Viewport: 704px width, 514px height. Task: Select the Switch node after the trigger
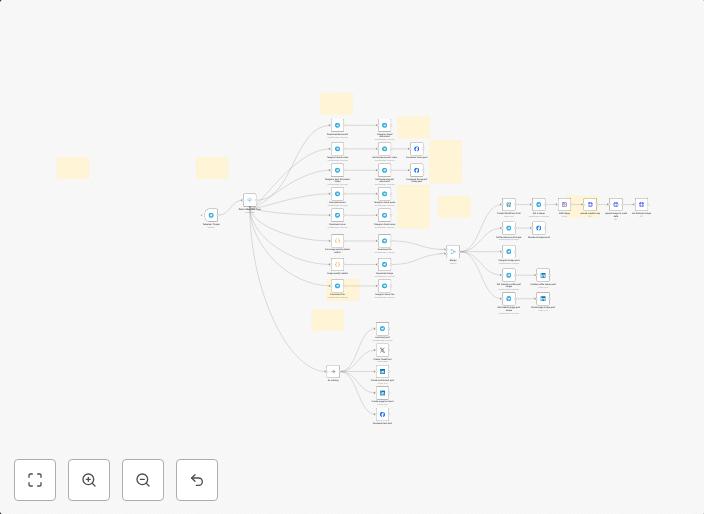[x=249, y=200]
